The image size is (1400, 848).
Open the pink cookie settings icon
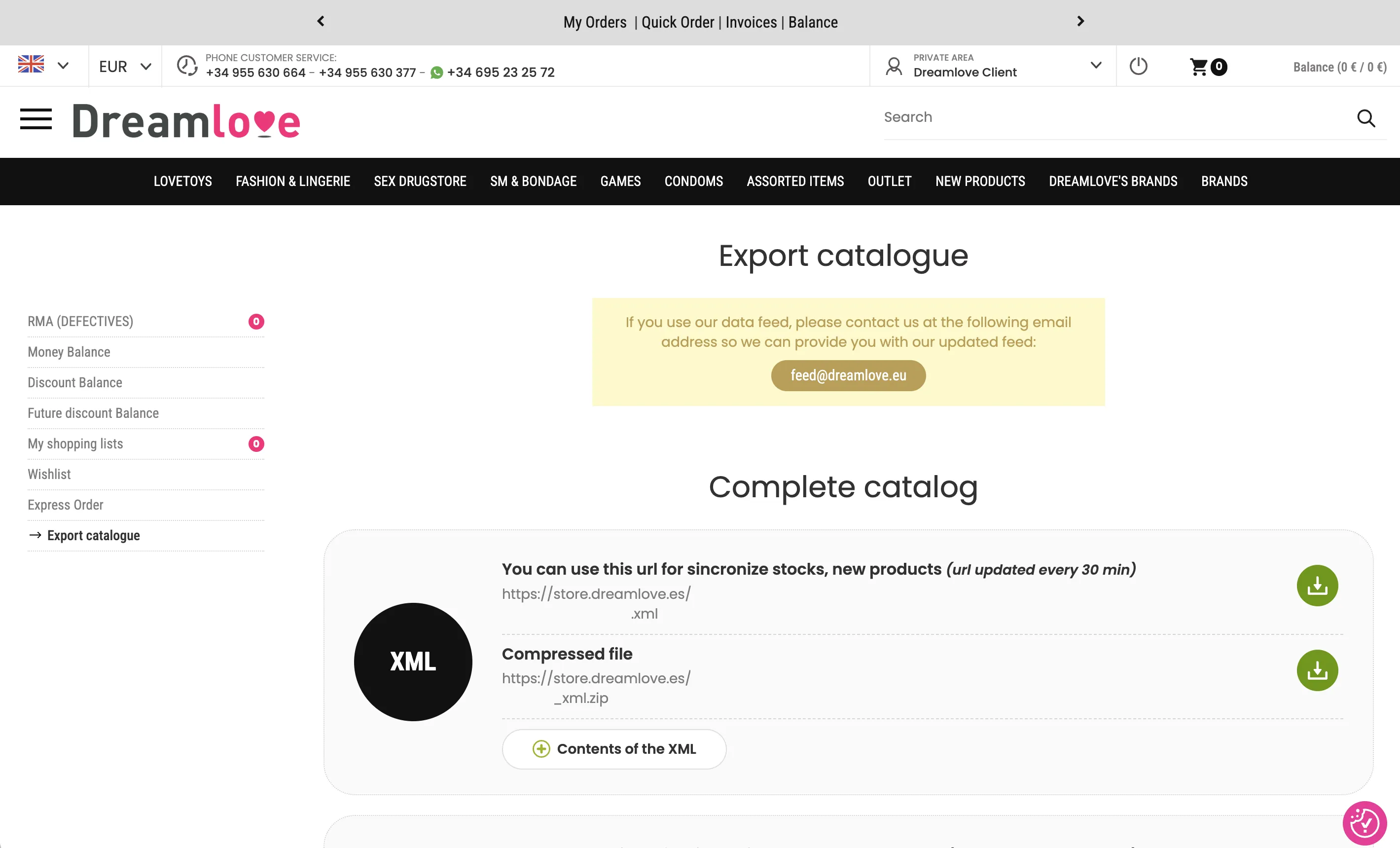1364,823
